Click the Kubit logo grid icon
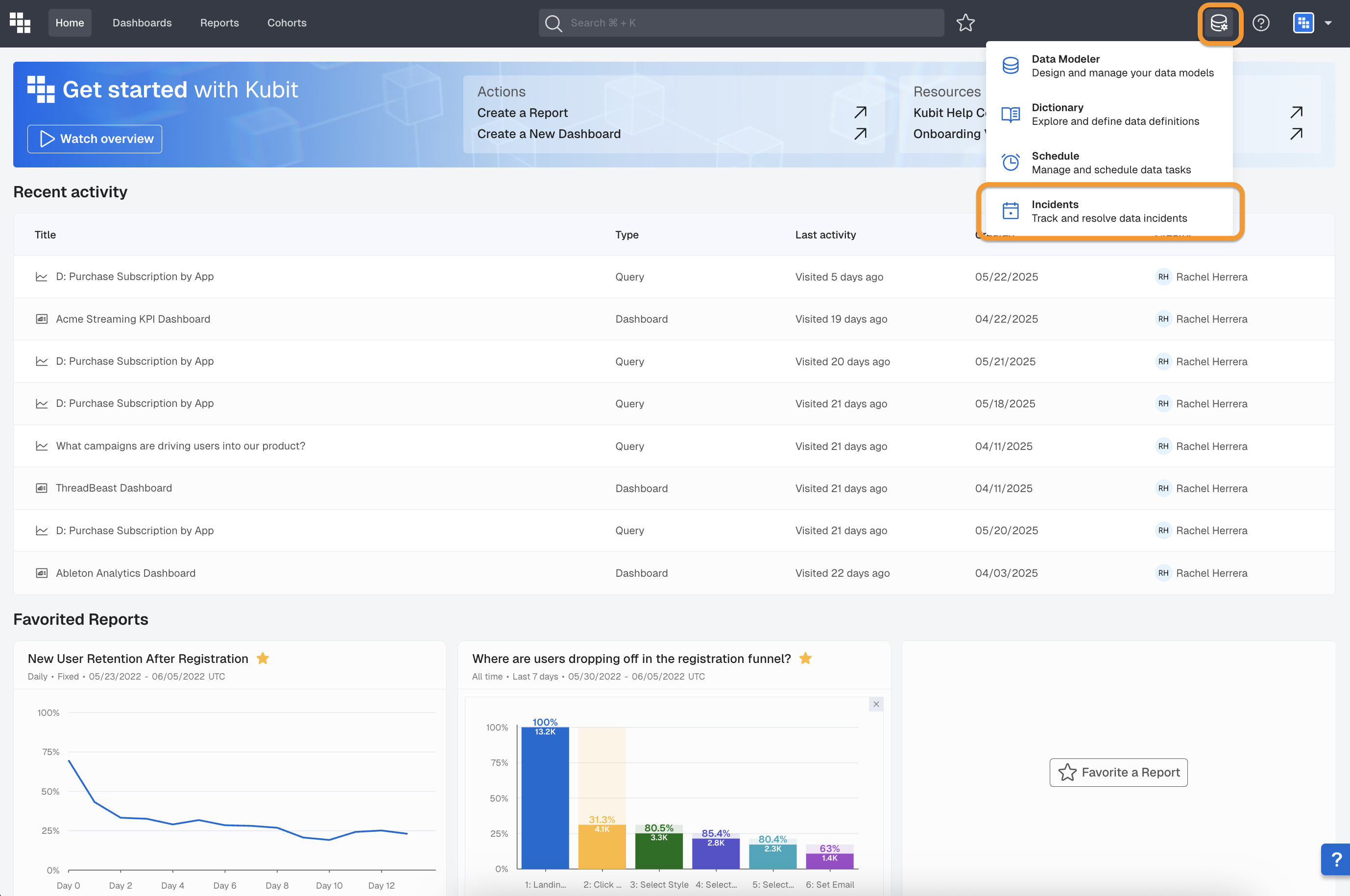This screenshot has width=1350, height=896. click(20, 23)
